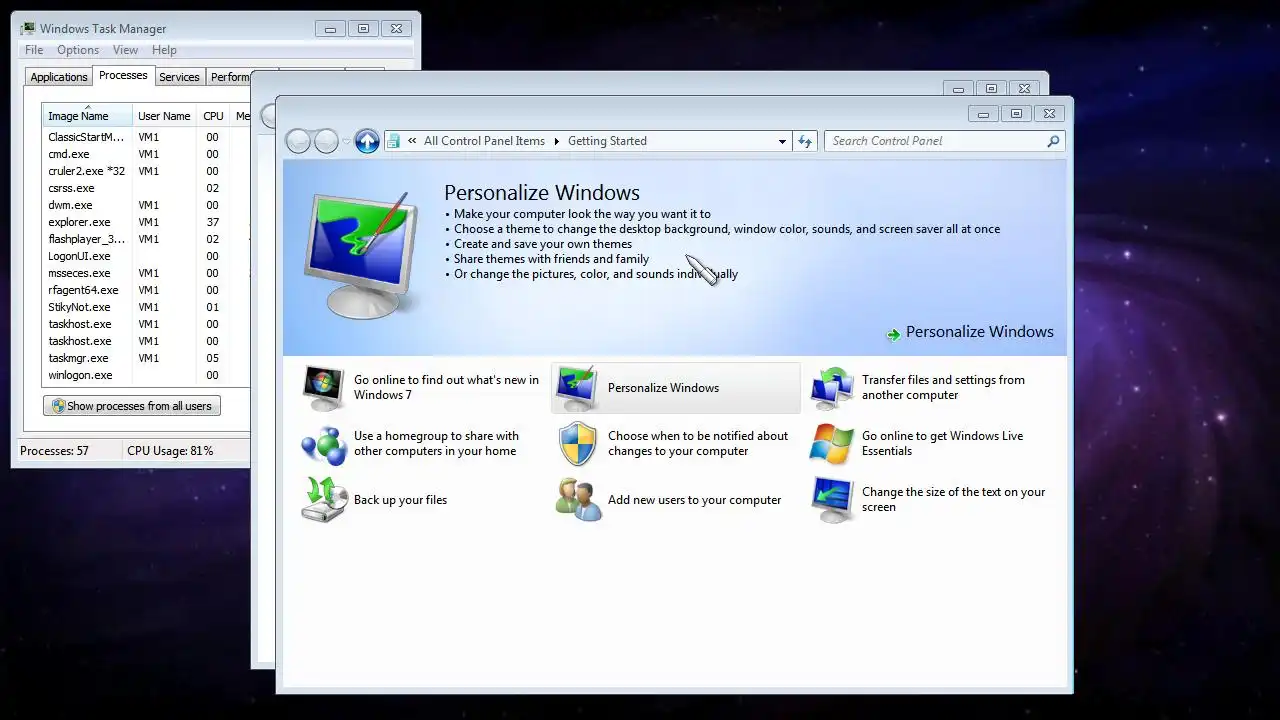
Task: Click Go online to find out what's new link
Action: tap(446, 388)
